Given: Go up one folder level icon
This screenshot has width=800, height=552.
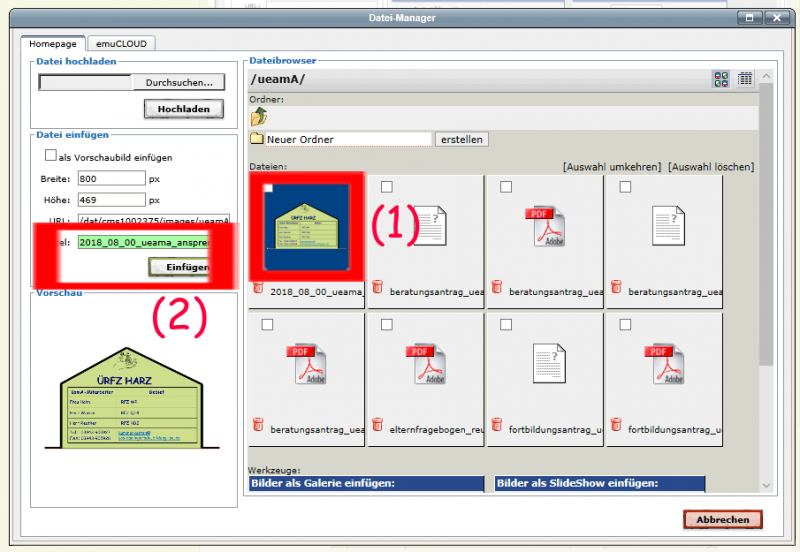Looking at the screenshot, I should tap(259, 117).
